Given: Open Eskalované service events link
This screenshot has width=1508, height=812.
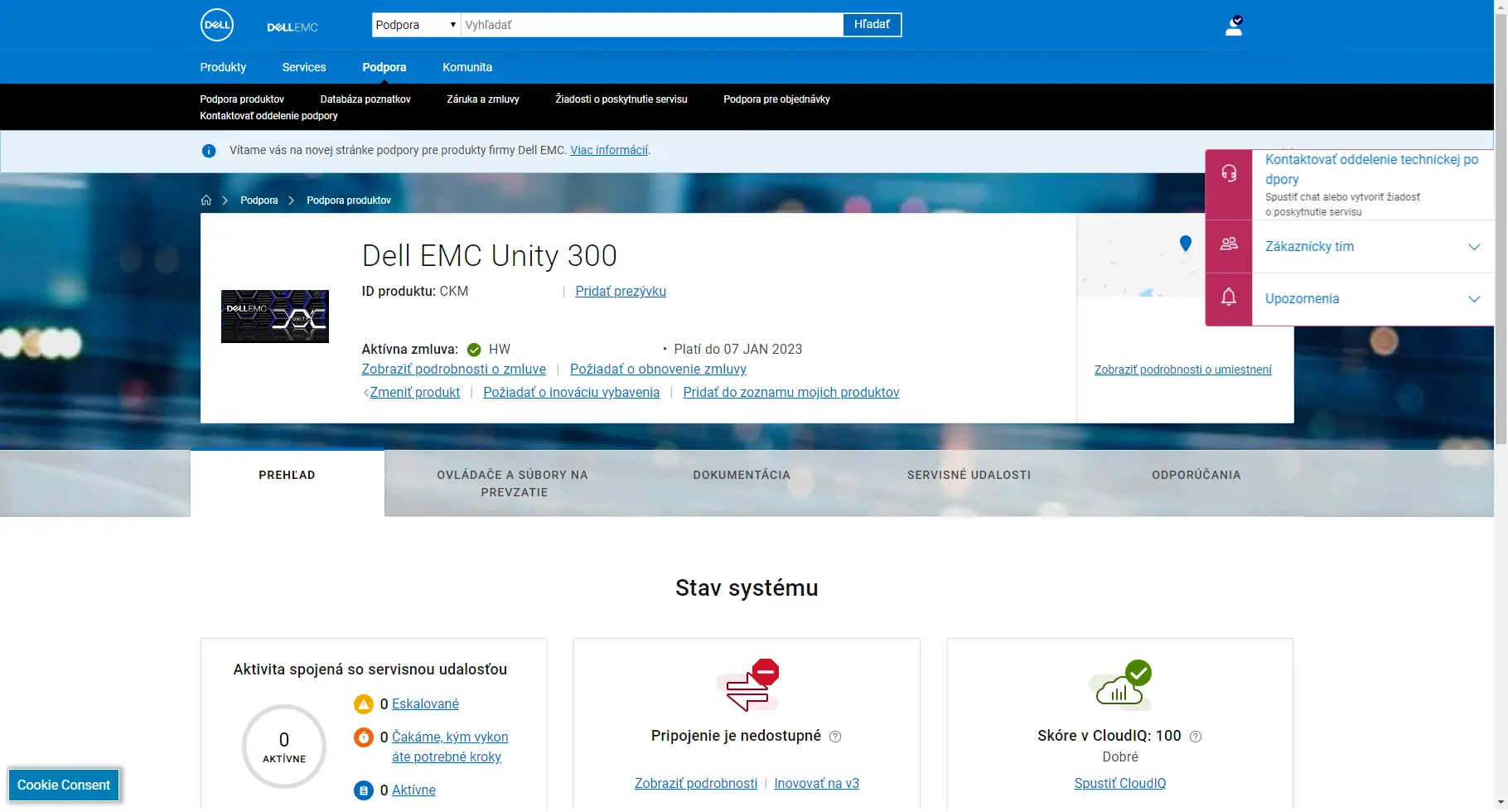Looking at the screenshot, I should click(x=425, y=704).
